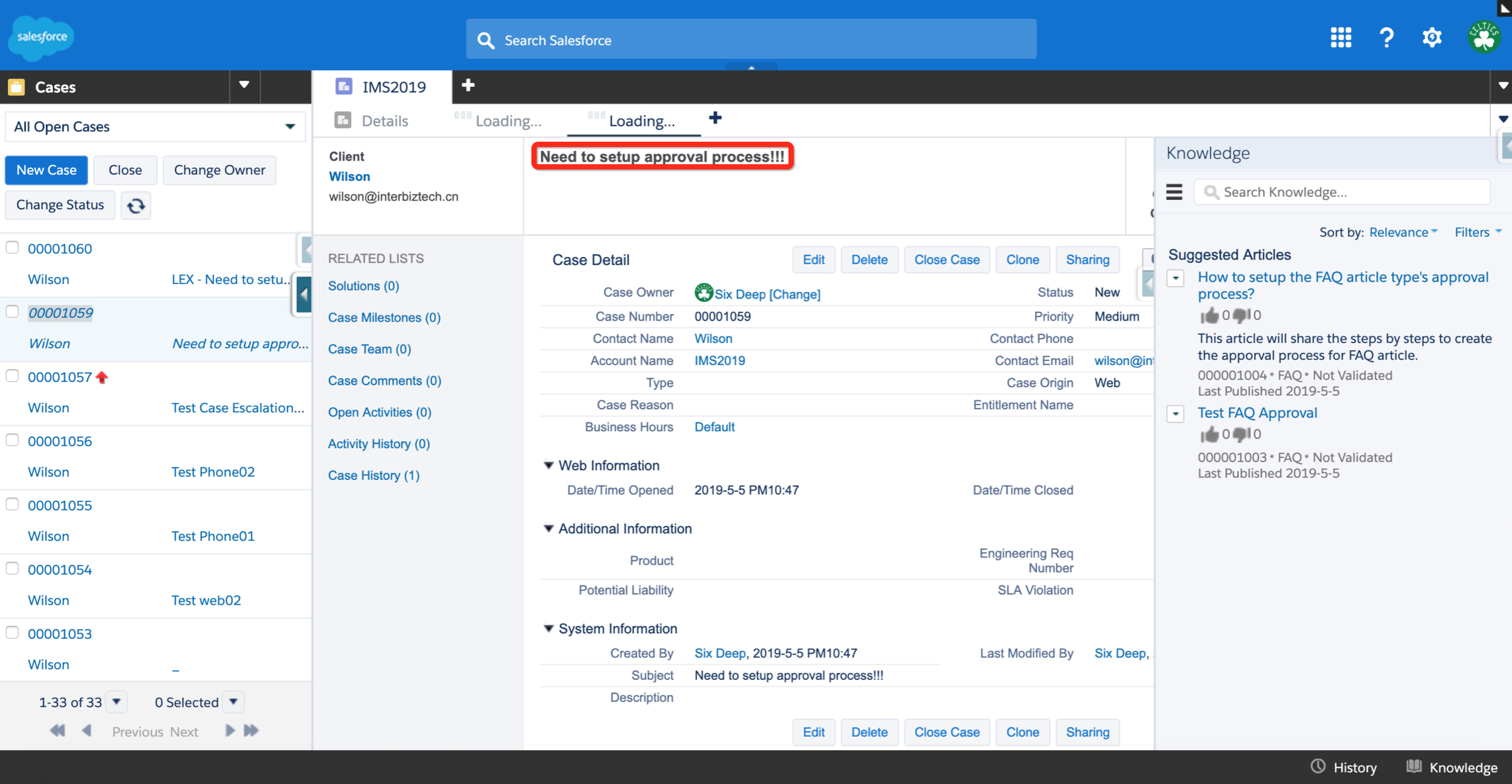Image resolution: width=1512 pixels, height=784 pixels.
Task: Go to previous page arrow
Action: (x=87, y=730)
